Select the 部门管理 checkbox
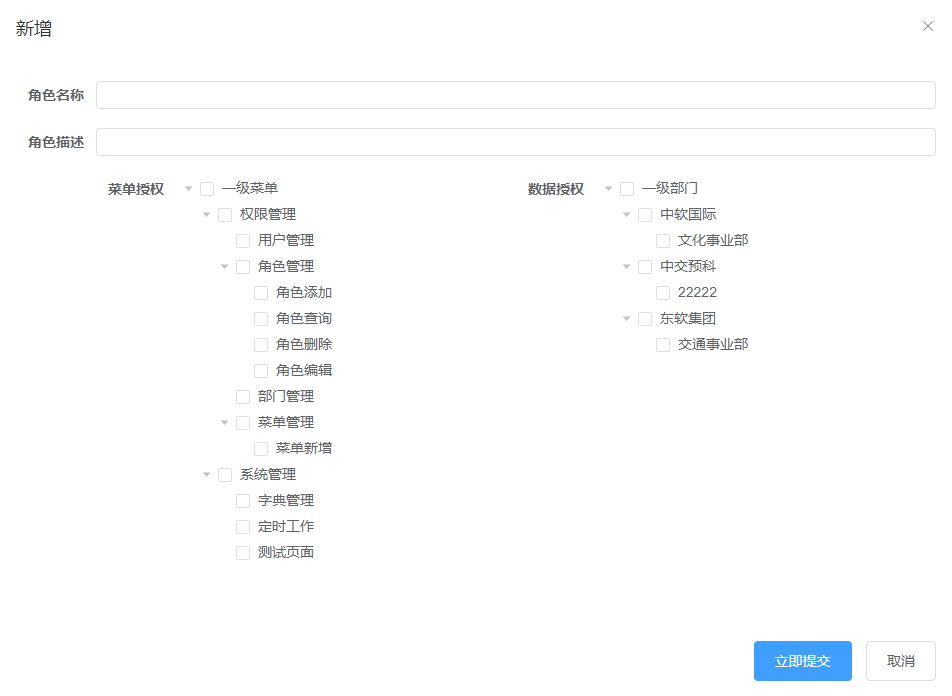 point(242,396)
